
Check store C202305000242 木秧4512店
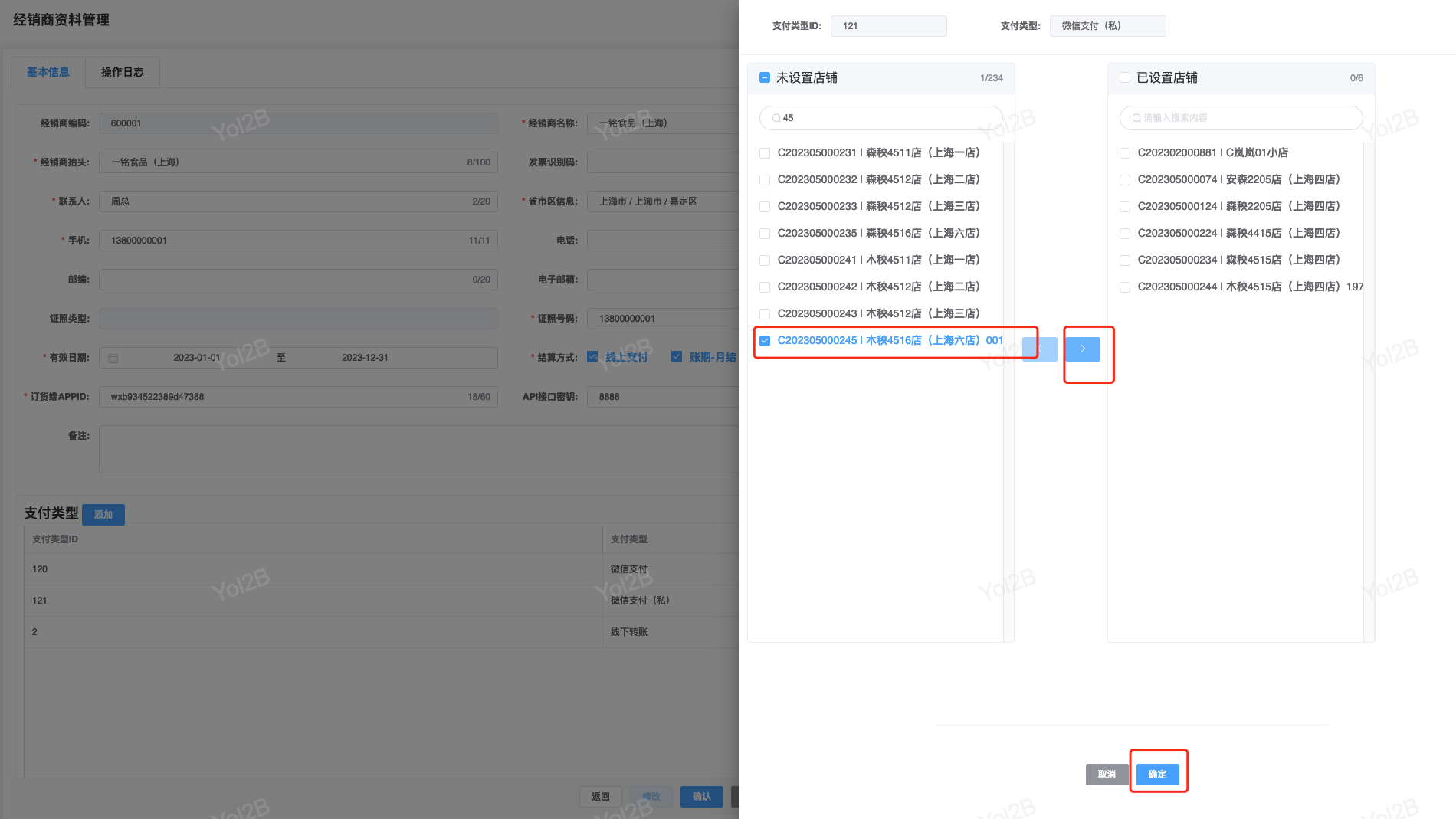point(765,287)
